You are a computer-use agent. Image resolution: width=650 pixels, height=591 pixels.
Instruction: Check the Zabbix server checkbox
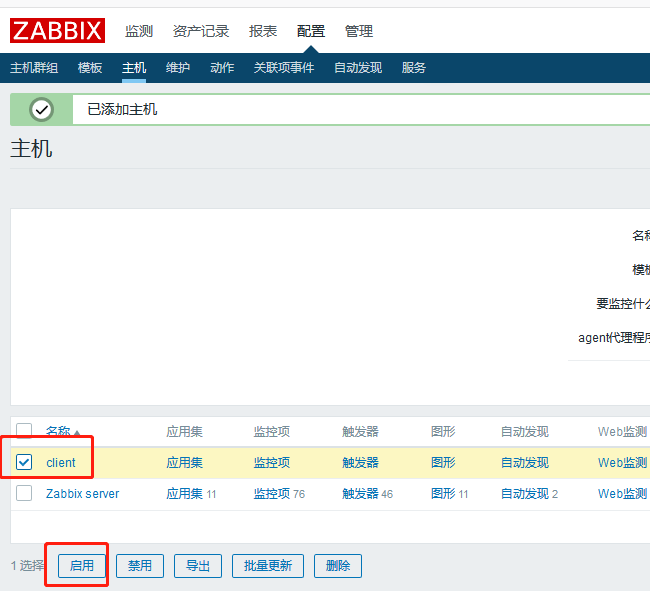tap(24, 493)
